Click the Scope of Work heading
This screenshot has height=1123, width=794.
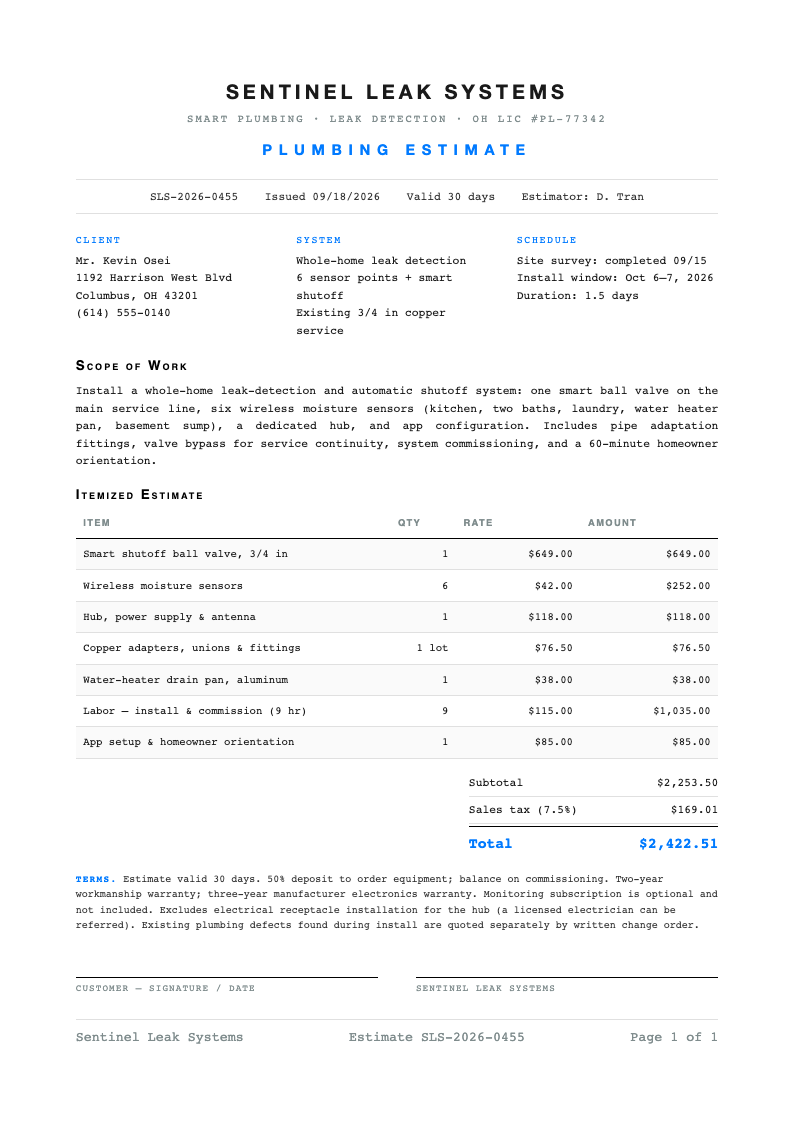[x=132, y=366]
